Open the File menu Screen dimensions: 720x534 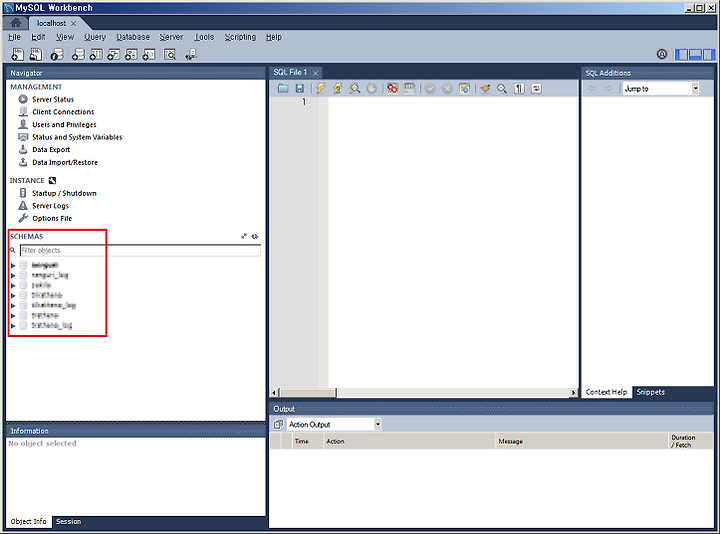14,37
